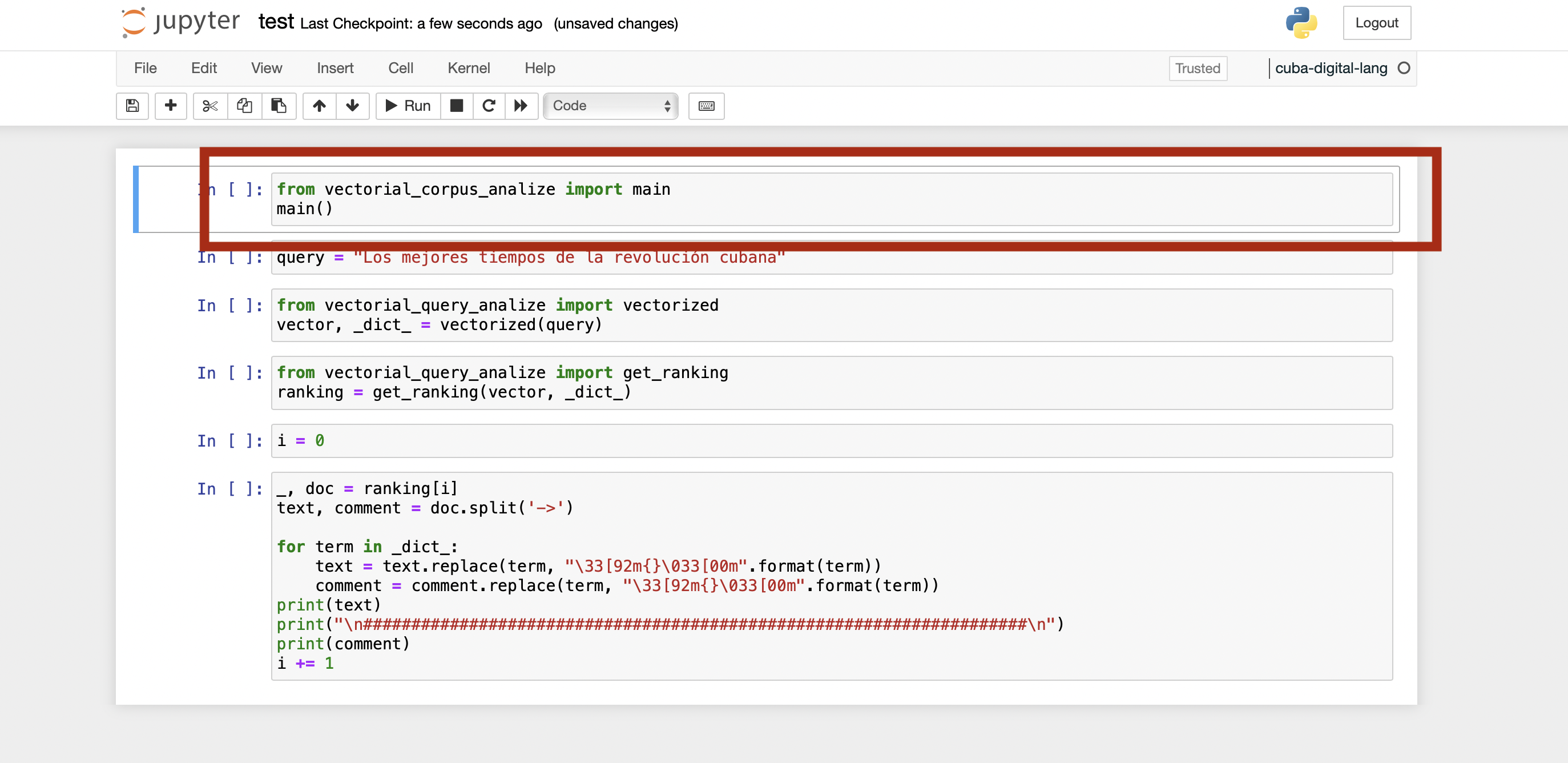Viewport: 1568px width, 763px height.
Task: Open the File menu
Action: (146, 68)
